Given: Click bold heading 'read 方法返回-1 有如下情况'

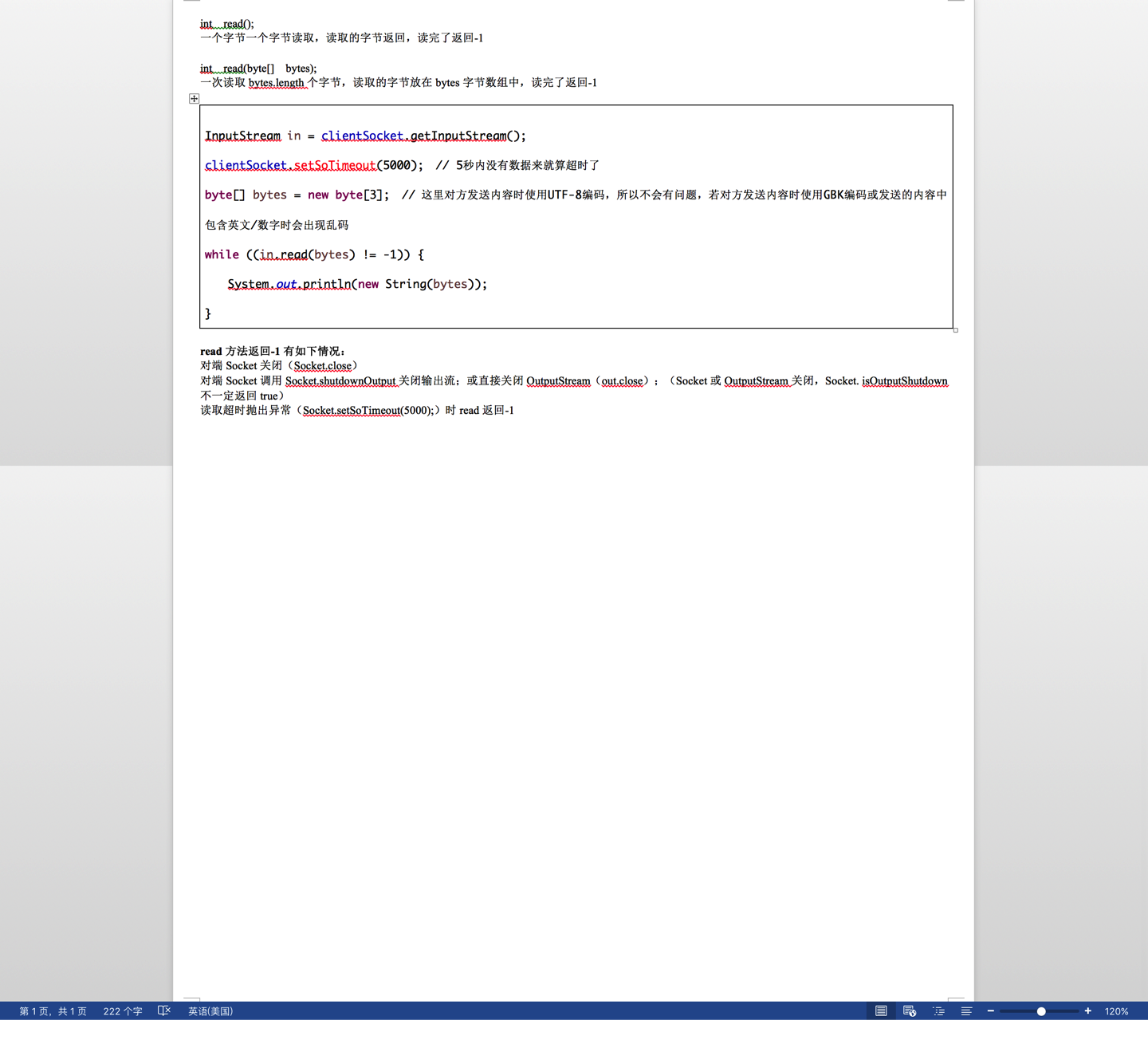Looking at the screenshot, I should click(269, 351).
